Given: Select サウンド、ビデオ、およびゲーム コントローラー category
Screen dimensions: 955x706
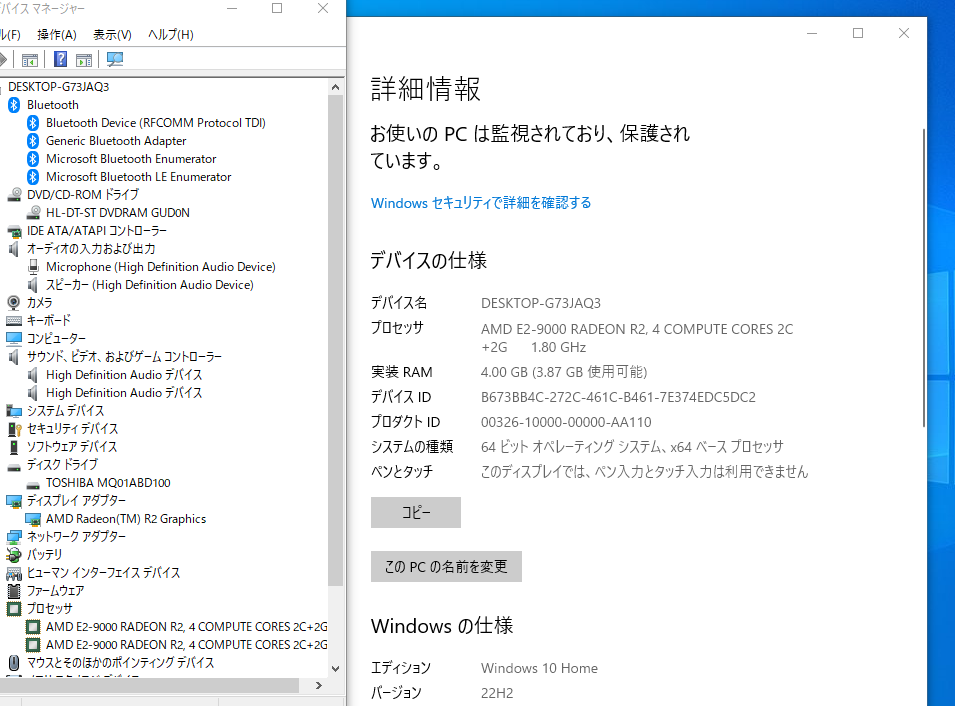Looking at the screenshot, I should (x=124, y=356).
